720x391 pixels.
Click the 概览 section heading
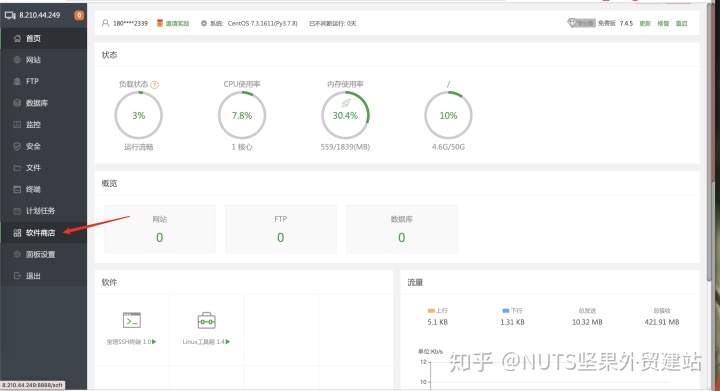tap(109, 184)
